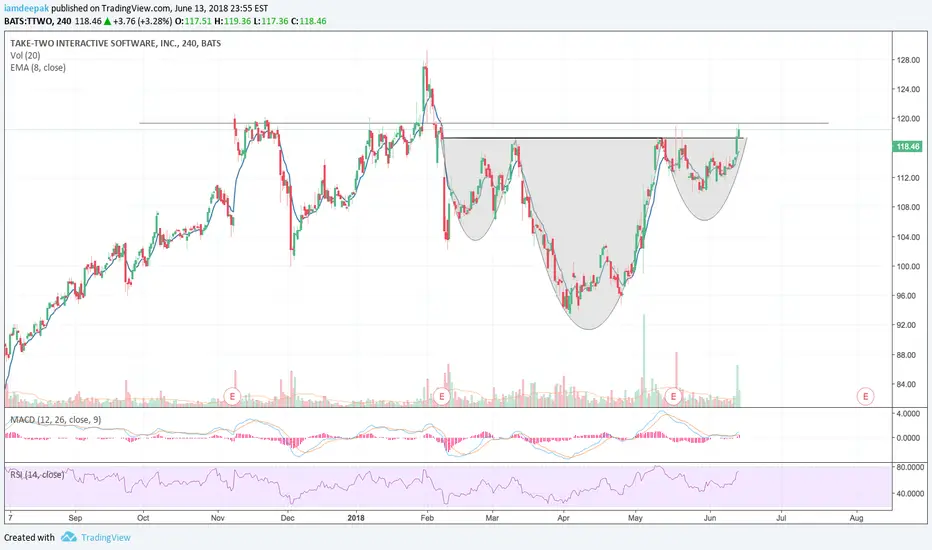
Task: Click the 96.00 price axis label
Action: (x=908, y=296)
